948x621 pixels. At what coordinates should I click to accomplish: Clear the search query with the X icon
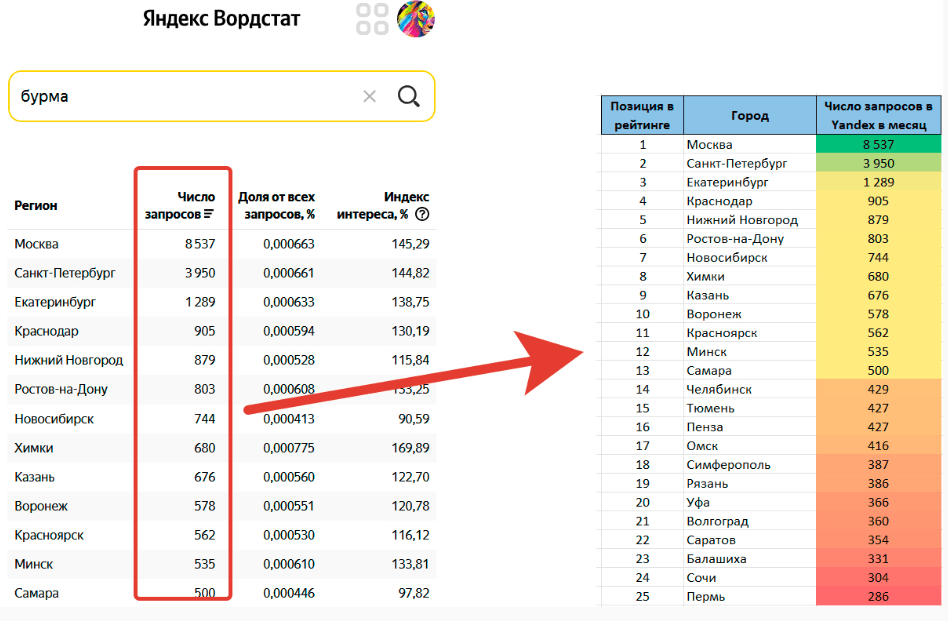pos(369,96)
